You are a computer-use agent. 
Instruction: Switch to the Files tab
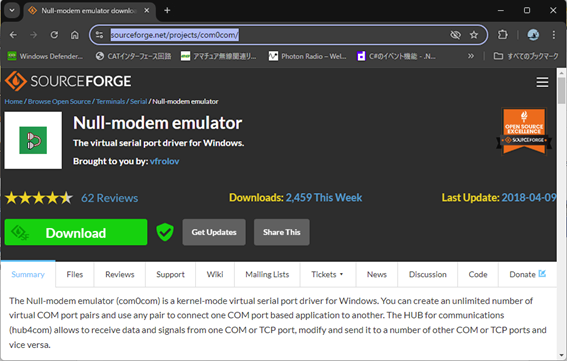click(75, 275)
